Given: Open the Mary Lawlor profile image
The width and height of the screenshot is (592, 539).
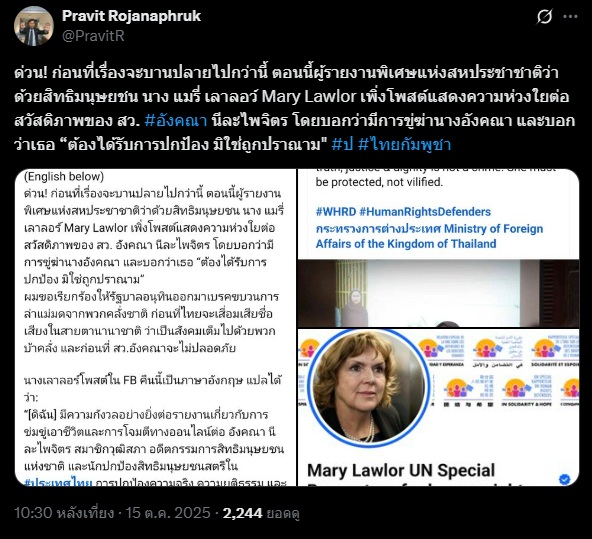Looking at the screenshot, I should pyautogui.click(x=438, y=407).
